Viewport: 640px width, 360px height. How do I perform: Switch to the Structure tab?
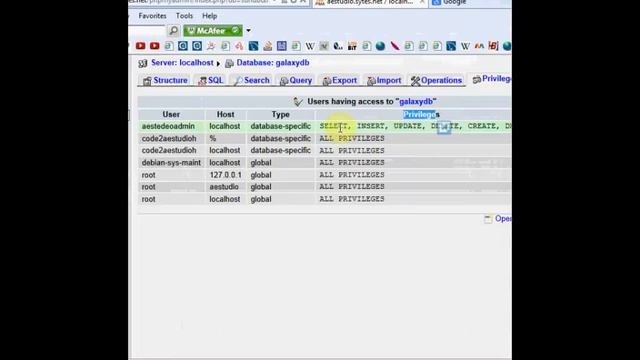pos(165,80)
